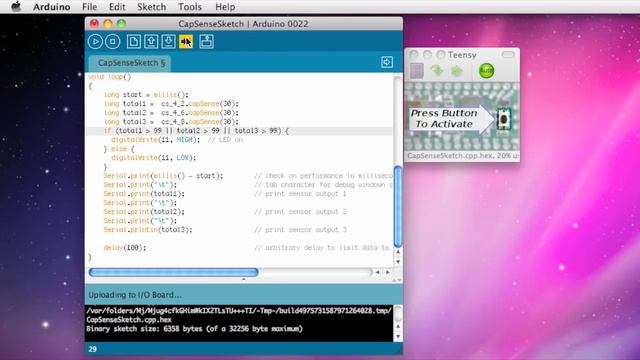Click the 'long start = millis();' line
Viewport: 640px width, 360px height.
(x=146, y=95)
